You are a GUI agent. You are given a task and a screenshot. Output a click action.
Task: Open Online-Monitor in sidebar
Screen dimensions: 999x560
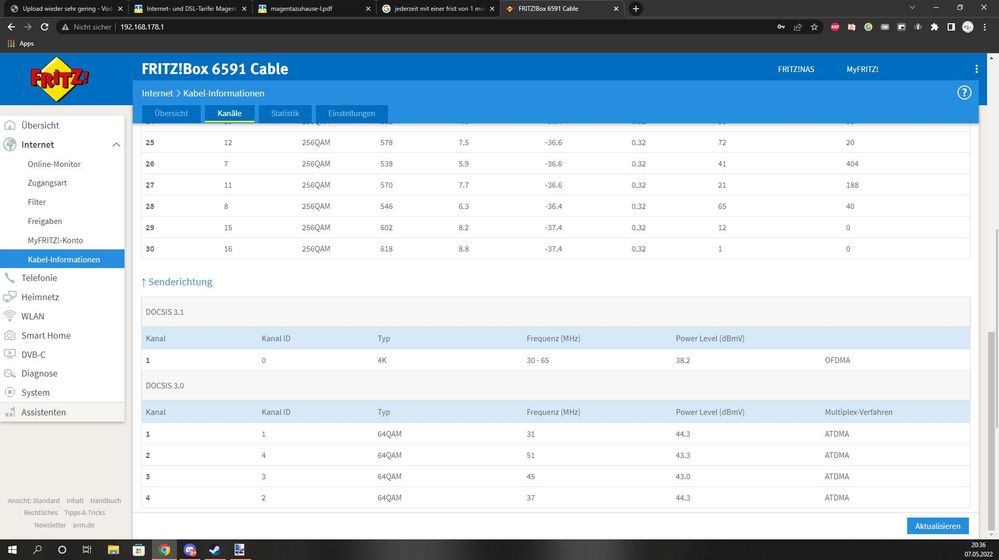[x=54, y=164]
